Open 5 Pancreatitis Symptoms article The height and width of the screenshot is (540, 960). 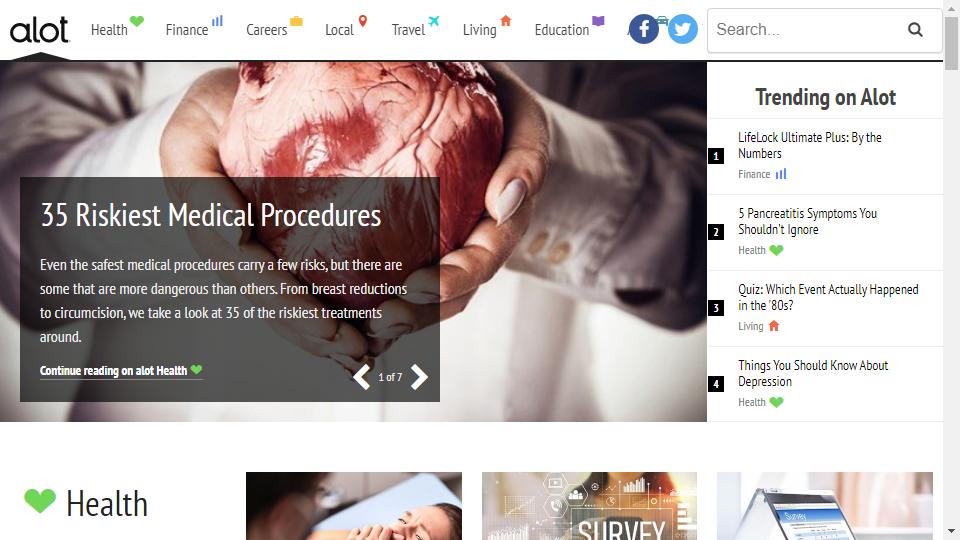(x=807, y=221)
